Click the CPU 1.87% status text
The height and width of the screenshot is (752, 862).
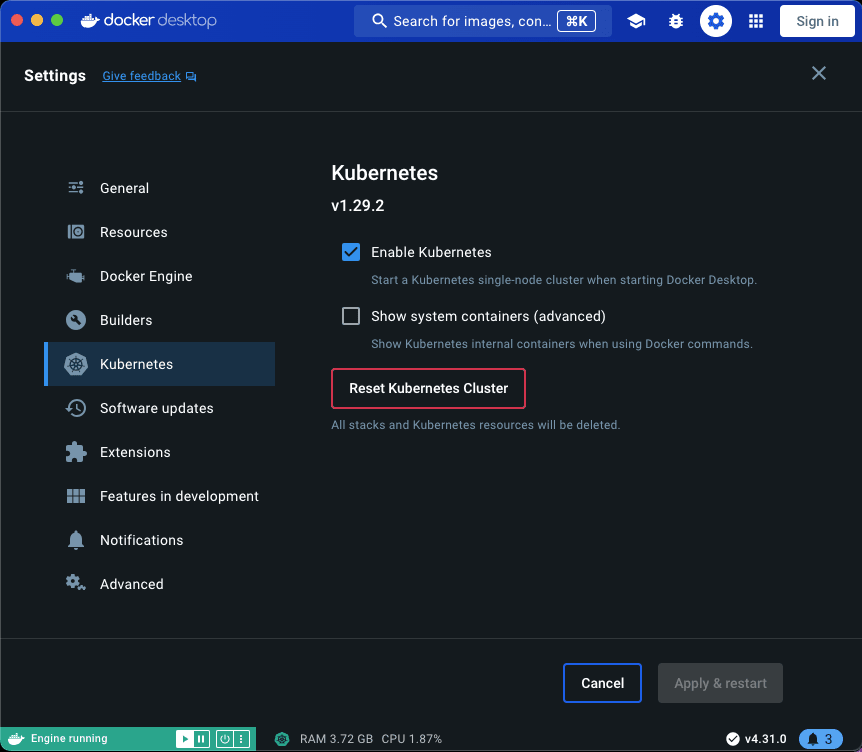(x=412, y=739)
